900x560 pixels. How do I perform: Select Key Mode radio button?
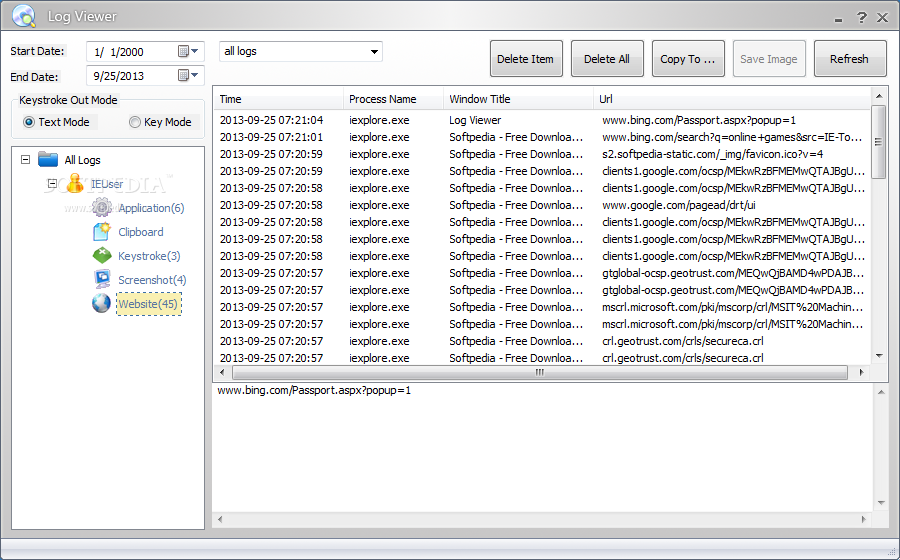135,122
